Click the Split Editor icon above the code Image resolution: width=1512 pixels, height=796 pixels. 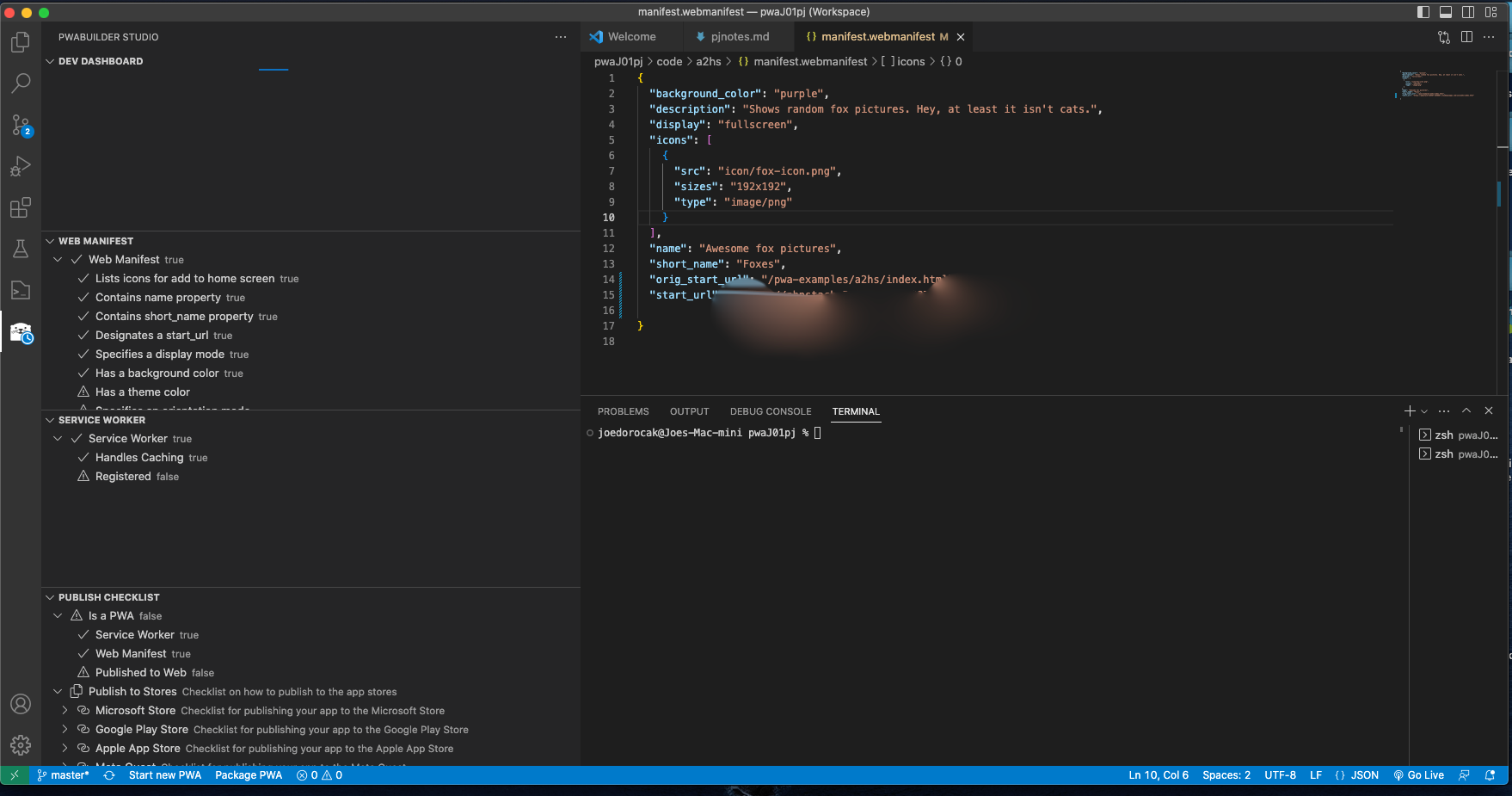tap(1465, 37)
